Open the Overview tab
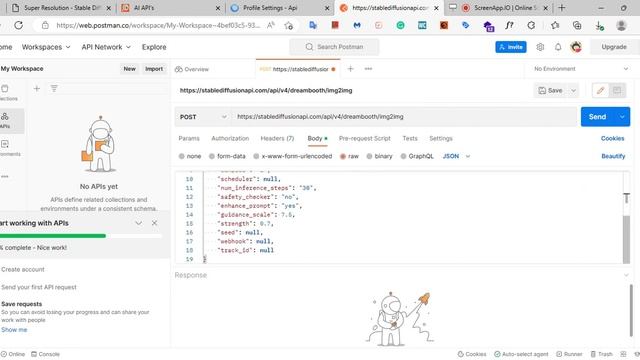This screenshot has width=640, height=360. coord(192,69)
